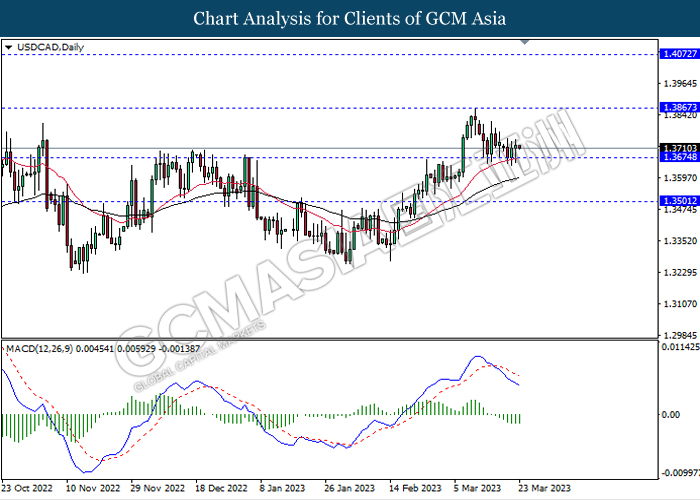Click the 0.011425 MACD scale value
The height and width of the screenshot is (500, 700).
pyautogui.click(x=680, y=347)
